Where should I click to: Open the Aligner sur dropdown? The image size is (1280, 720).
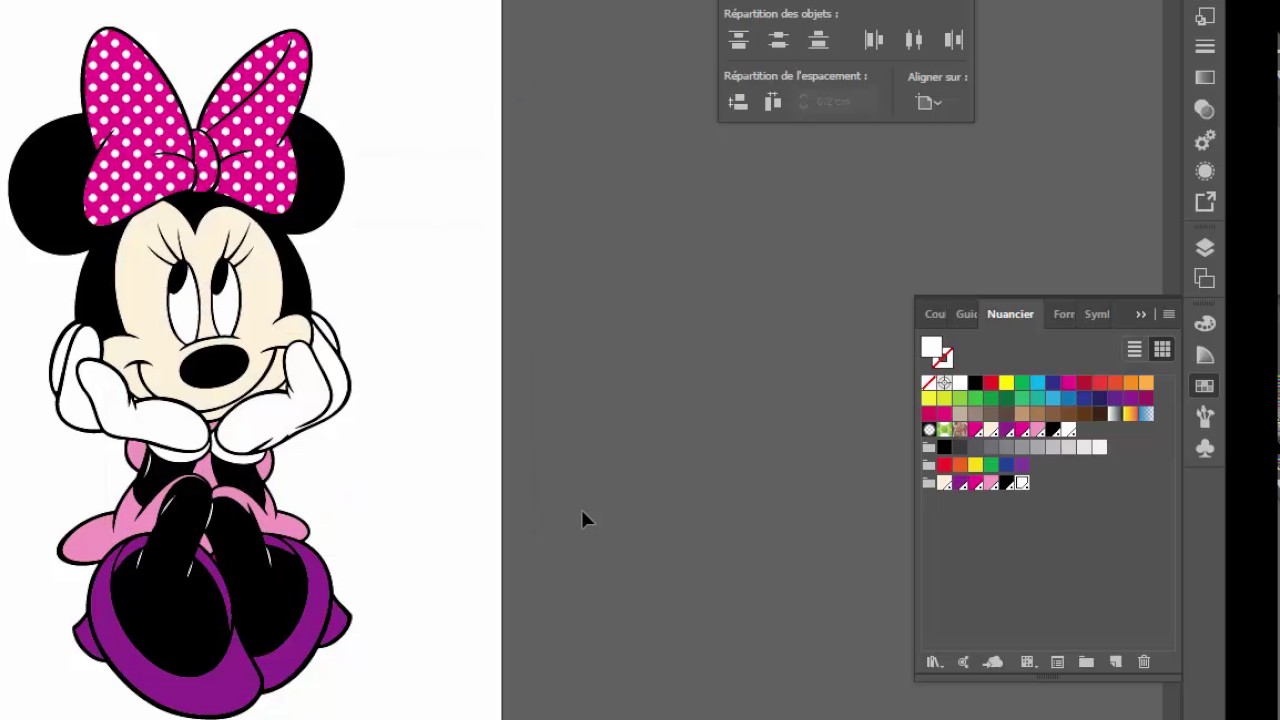[x=929, y=102]
